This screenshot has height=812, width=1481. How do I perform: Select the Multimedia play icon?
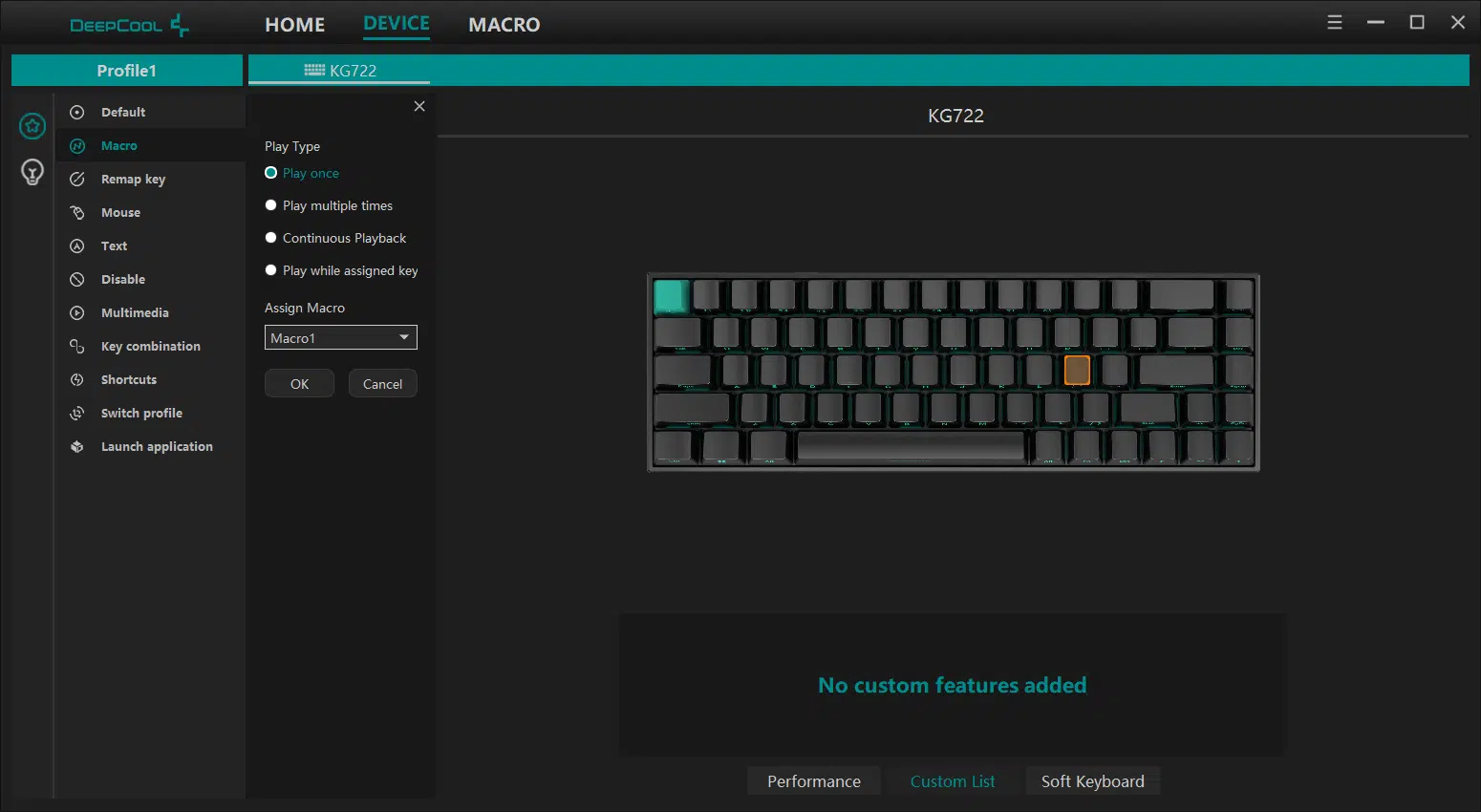77,312
